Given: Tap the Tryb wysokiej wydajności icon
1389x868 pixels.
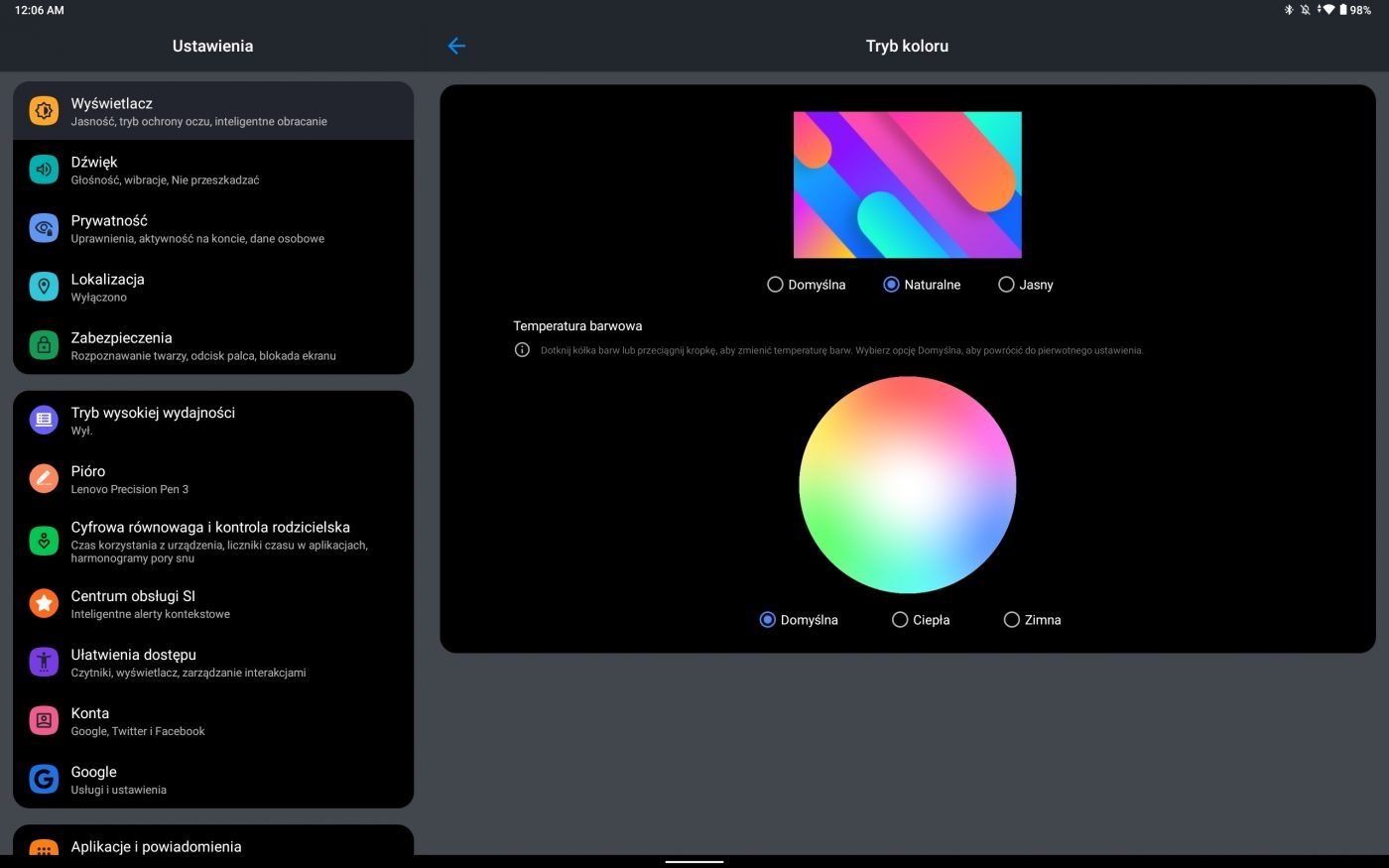Looking at the screenshot, I should 44,421.
